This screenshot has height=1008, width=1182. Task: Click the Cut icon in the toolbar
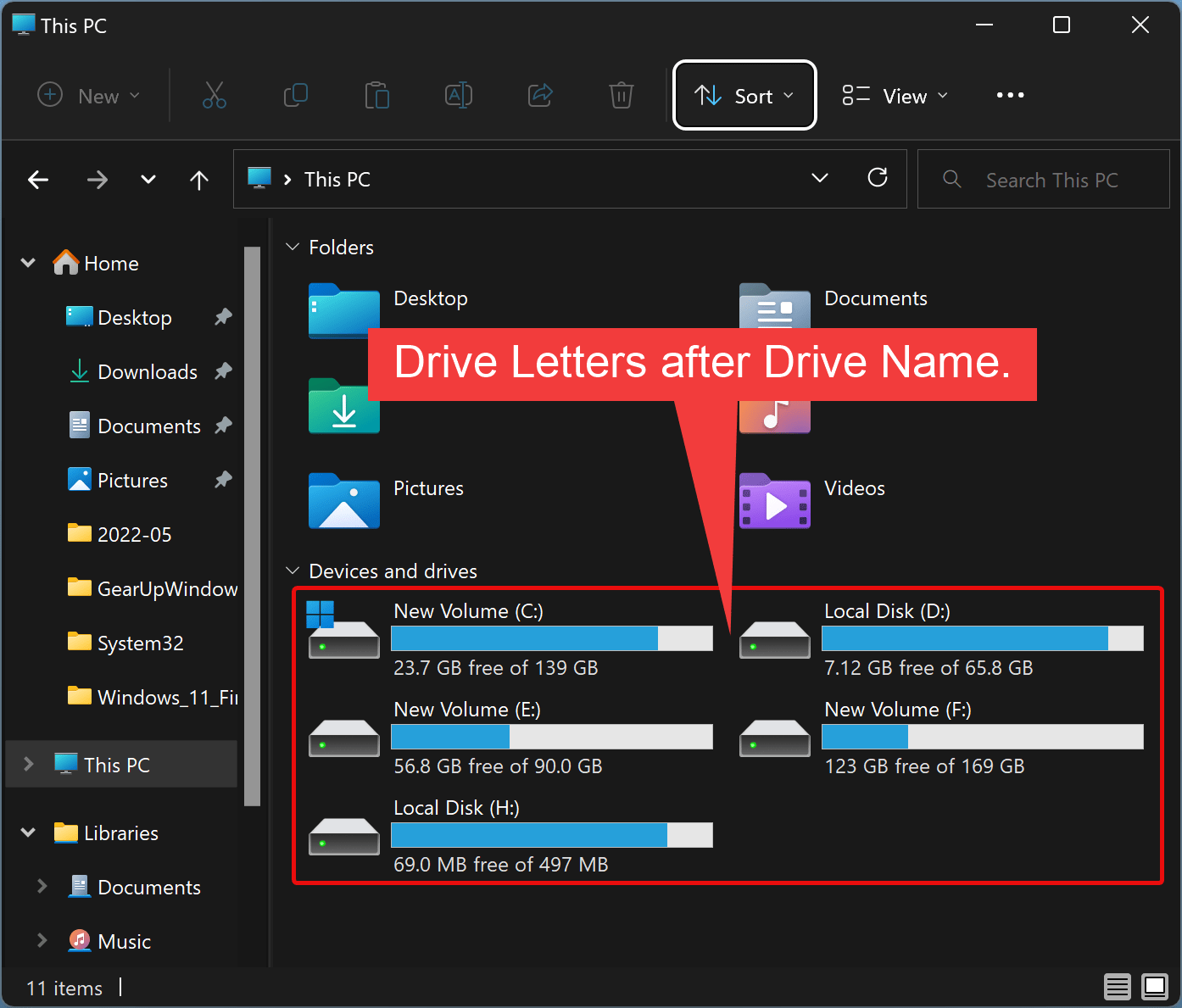click(x=215, y=95)
